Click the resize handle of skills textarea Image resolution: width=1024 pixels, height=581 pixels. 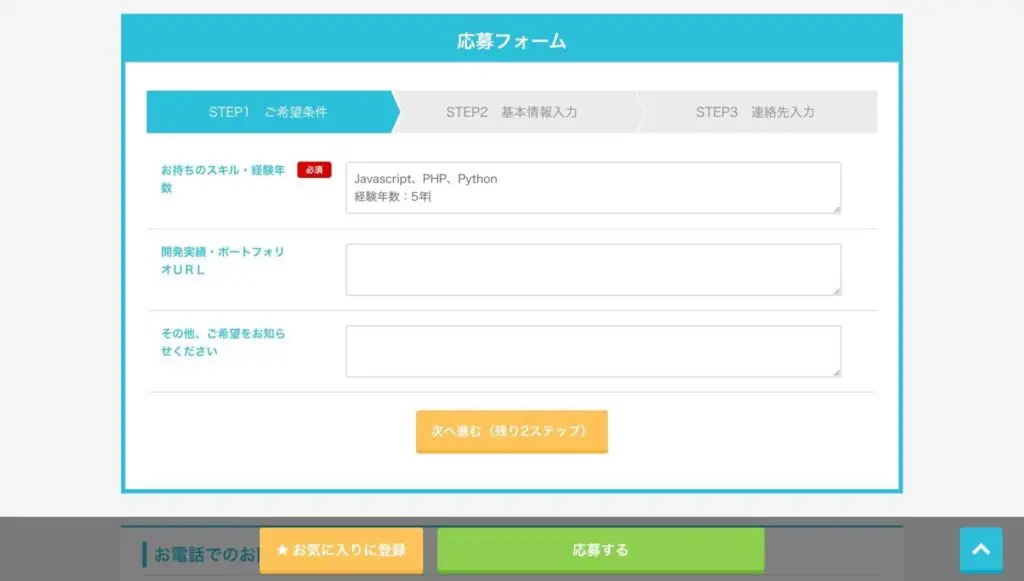point(837,209)
